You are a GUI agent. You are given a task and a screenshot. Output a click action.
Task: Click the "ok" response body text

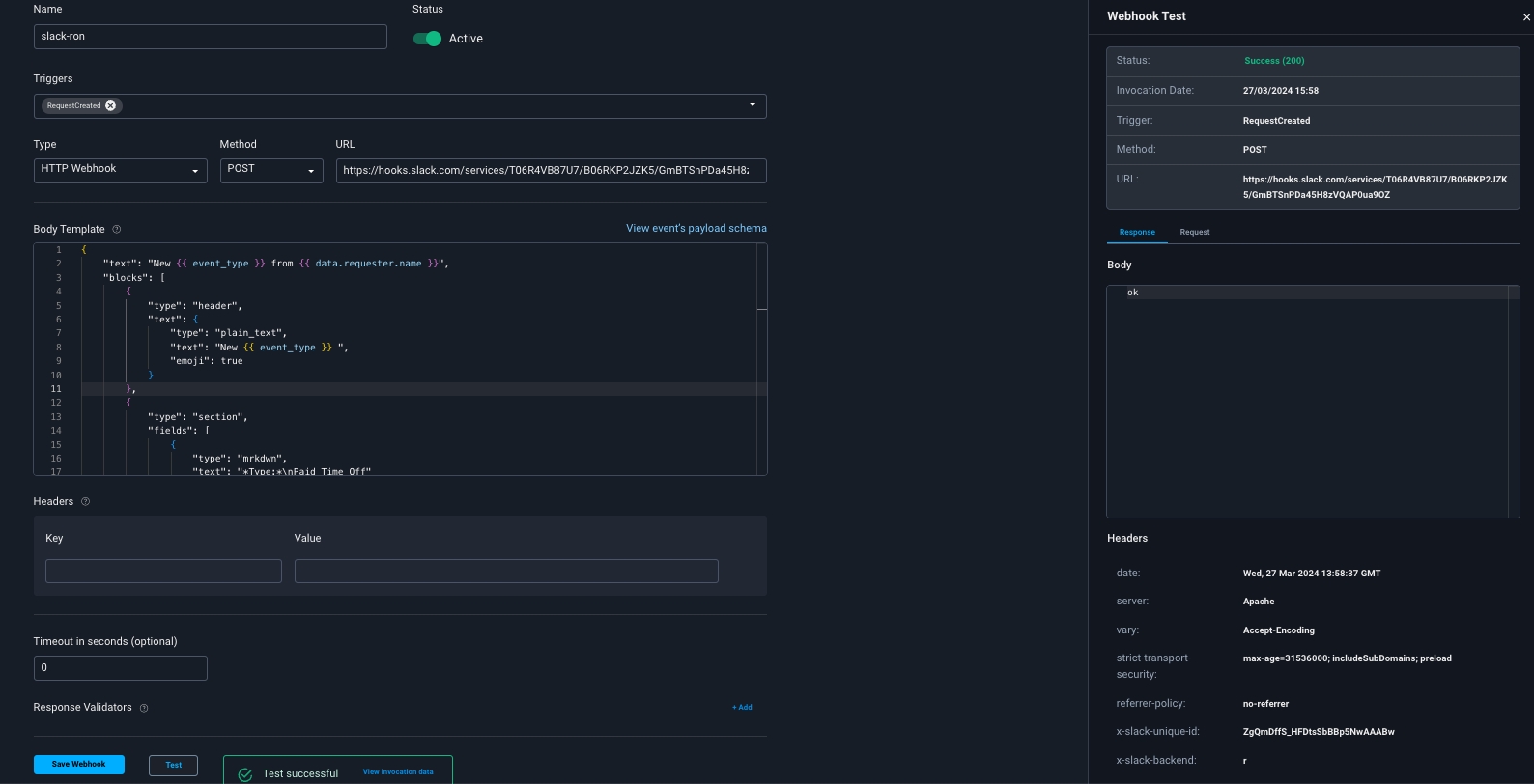click(x=1133, y=293)
